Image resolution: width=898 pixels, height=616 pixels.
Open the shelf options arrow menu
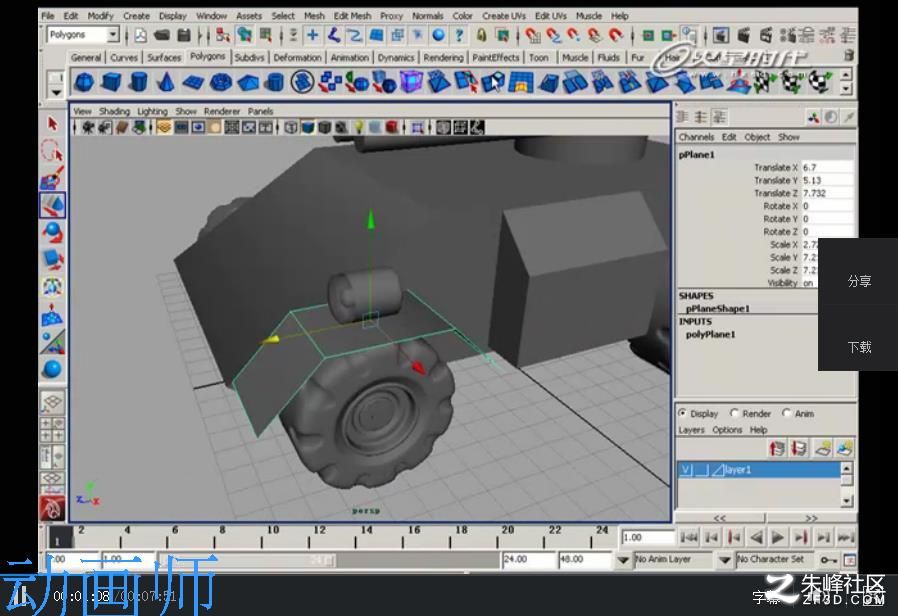point(56,92)
